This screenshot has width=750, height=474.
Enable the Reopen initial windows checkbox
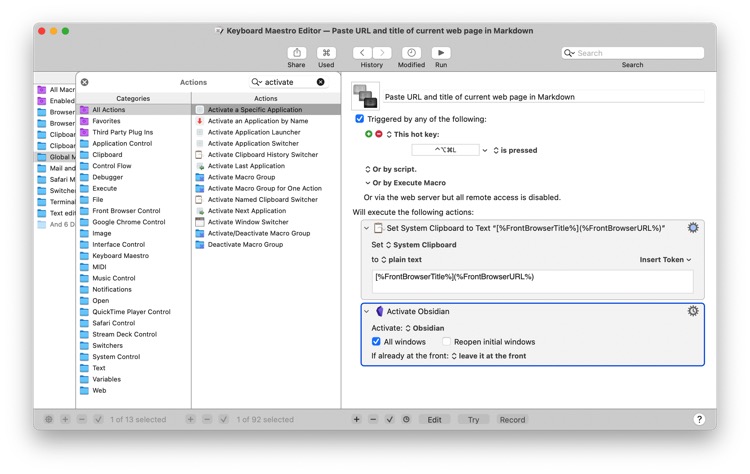(x=446, y=342)
